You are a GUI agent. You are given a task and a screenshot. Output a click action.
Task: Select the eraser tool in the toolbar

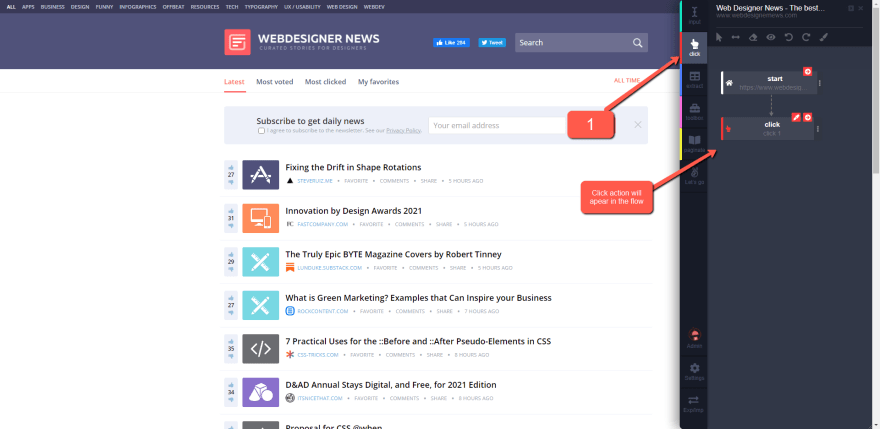753,37
